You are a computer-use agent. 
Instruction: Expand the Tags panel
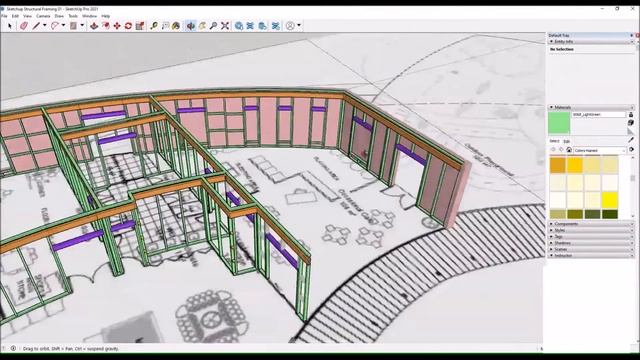click(551, 237)
